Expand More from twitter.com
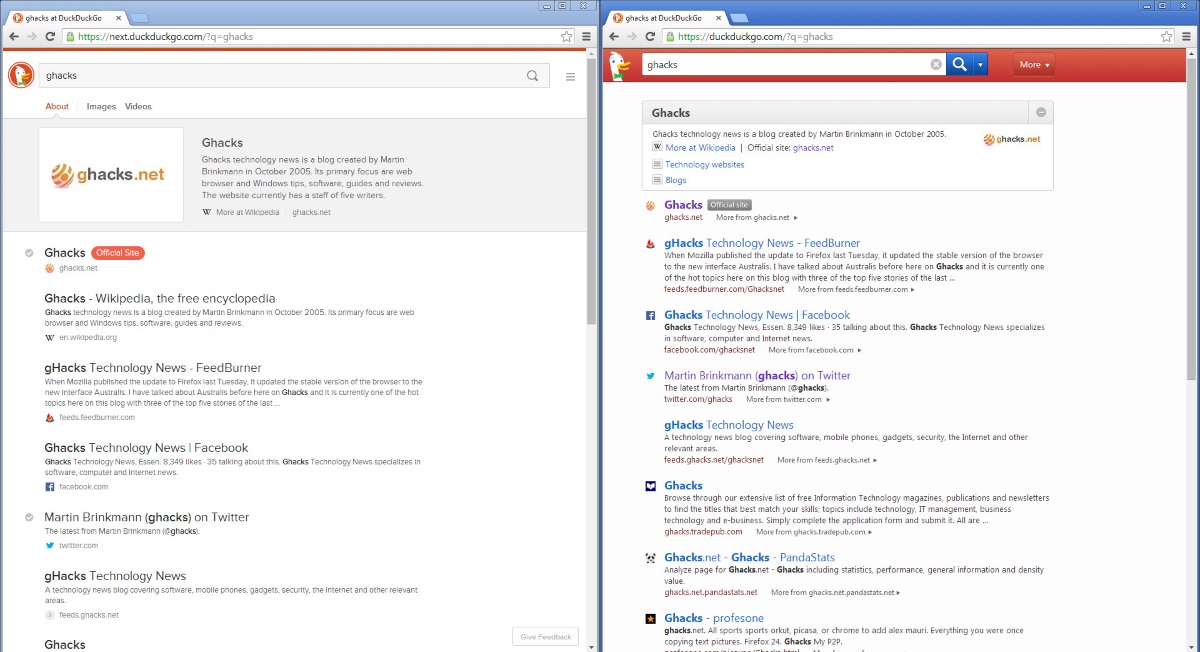Viewport: 1200px width, 652px height. tap(788, 400)
